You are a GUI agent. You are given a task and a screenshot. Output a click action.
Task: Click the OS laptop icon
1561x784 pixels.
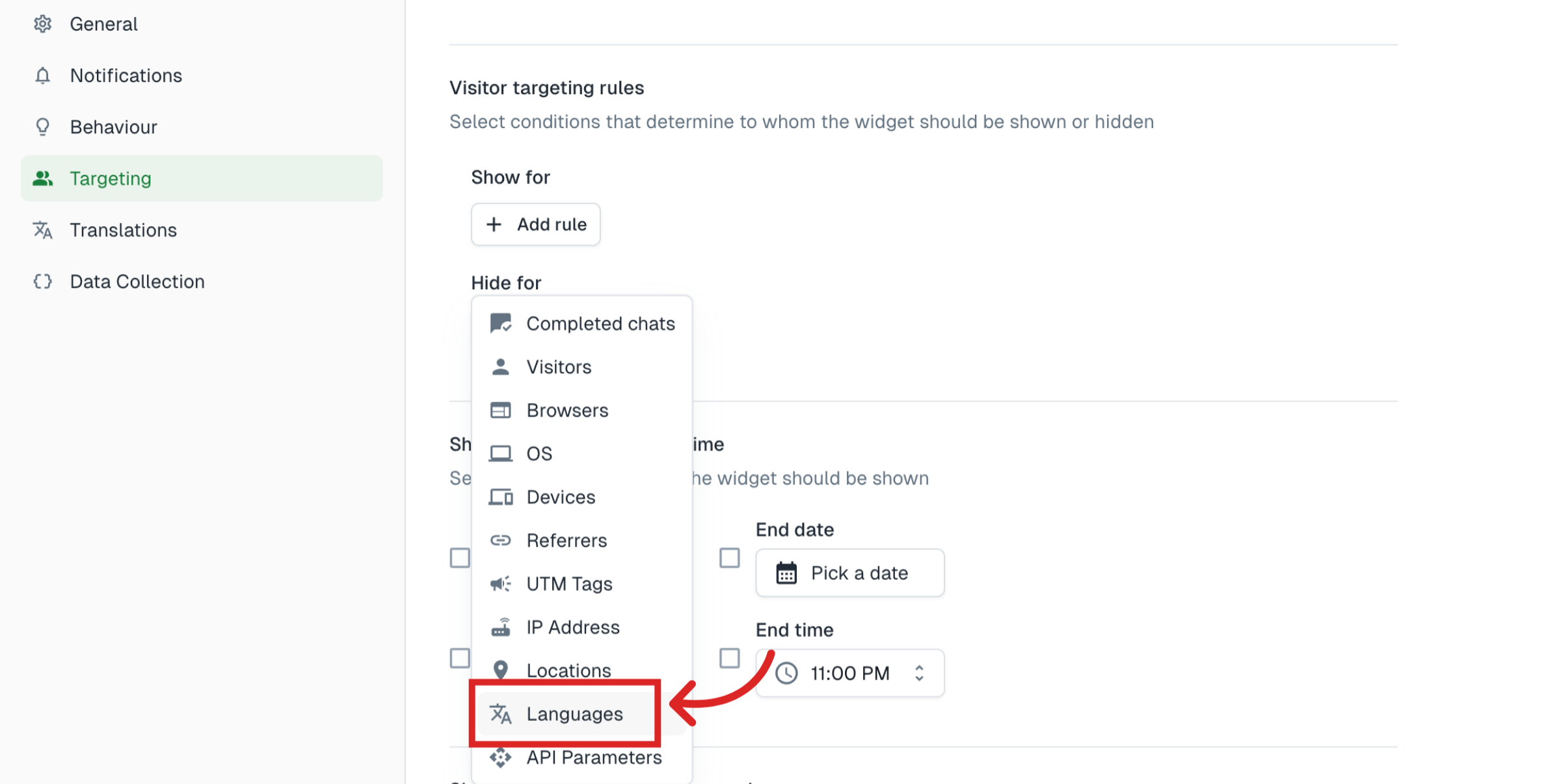(x=500, y=453)
